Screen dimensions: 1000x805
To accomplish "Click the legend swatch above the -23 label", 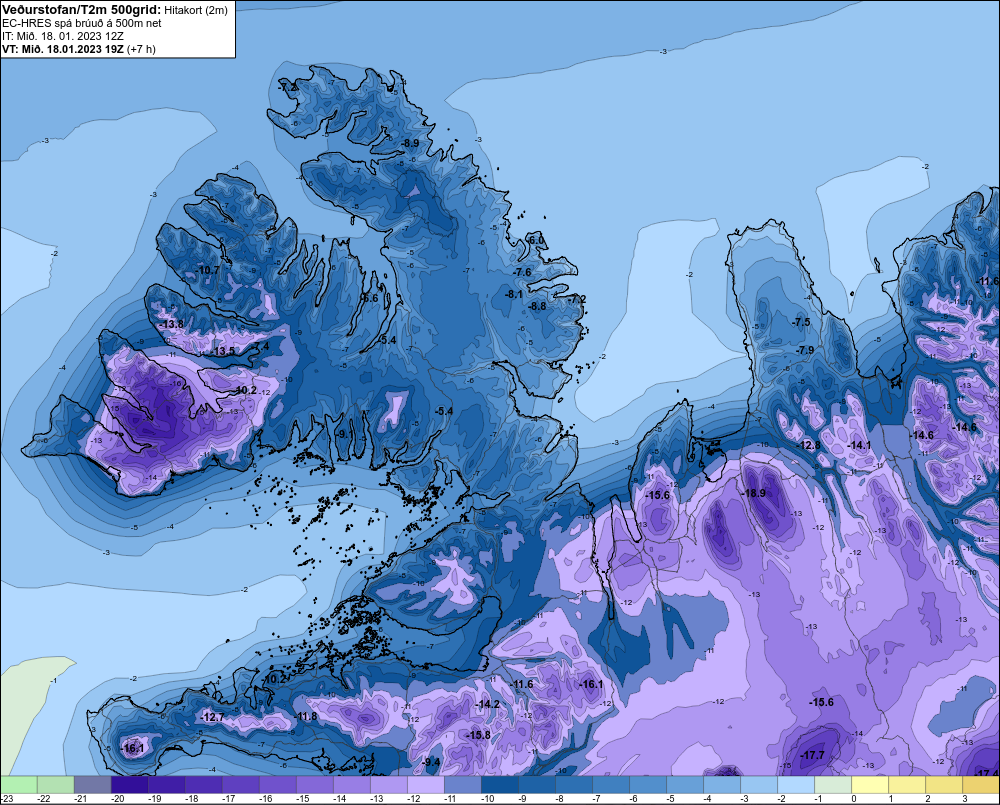I will tap(18, 784).
